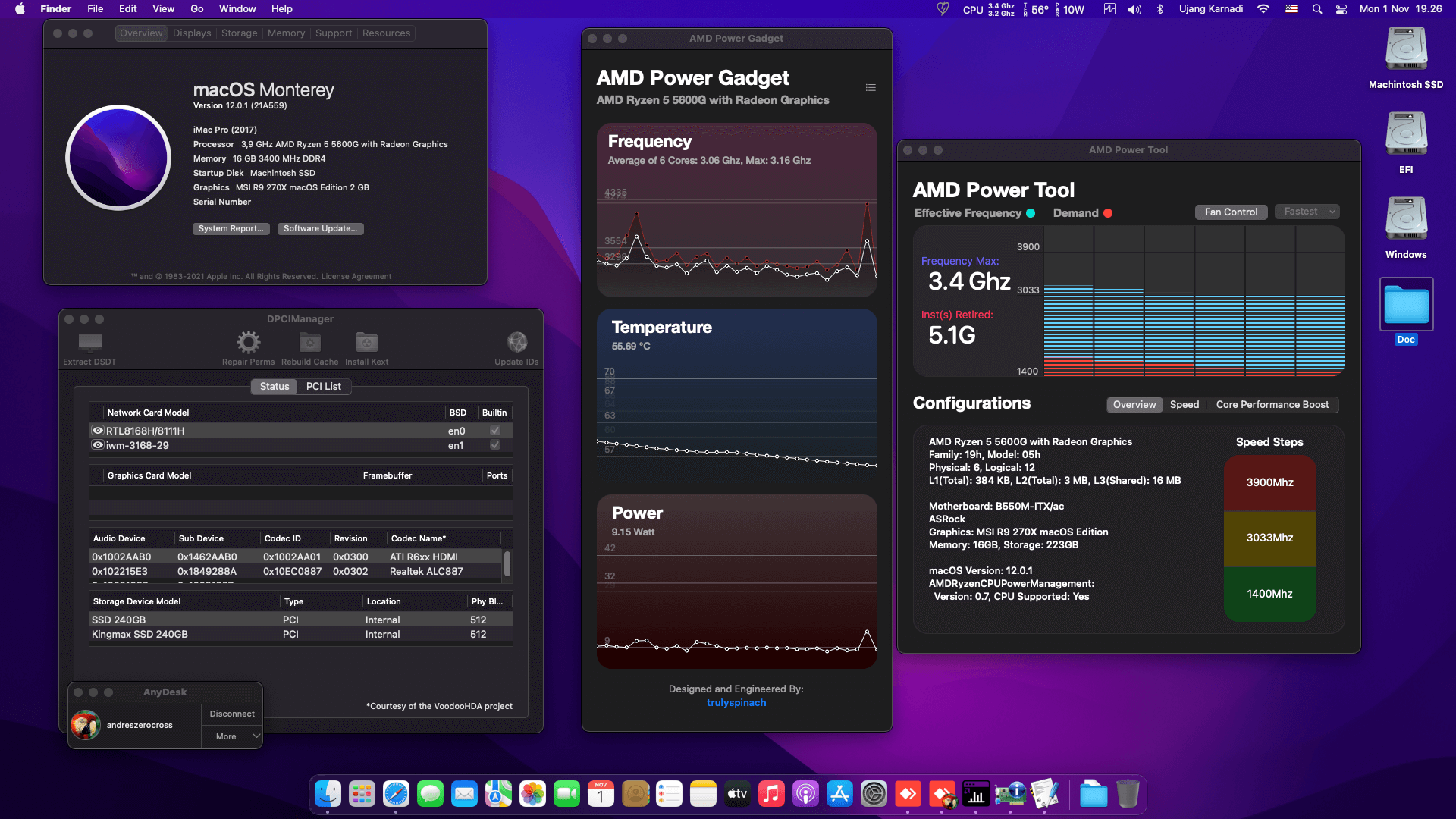Toggle Demand red indicator
1456x819 pixels.
pyautogui.click(x=1108, y=213)
